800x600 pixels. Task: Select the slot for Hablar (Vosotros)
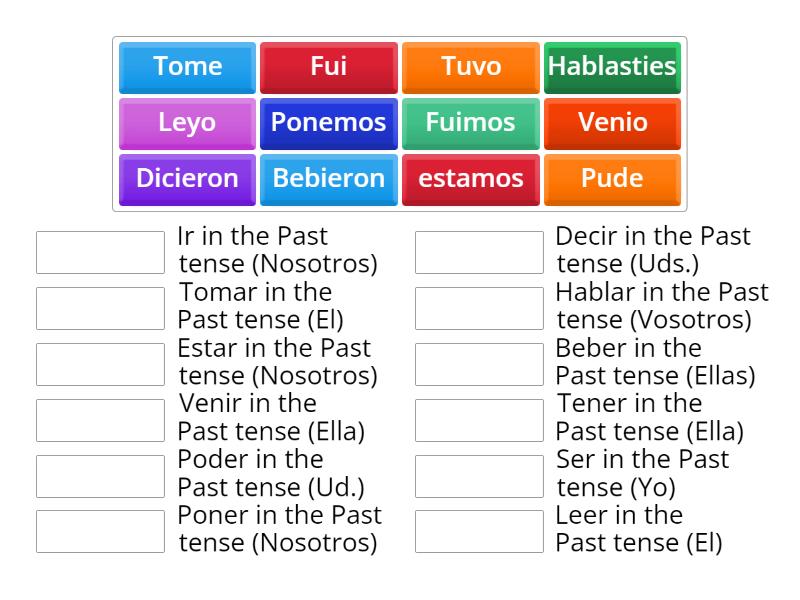pyautogui.click(x=475, y=305)
